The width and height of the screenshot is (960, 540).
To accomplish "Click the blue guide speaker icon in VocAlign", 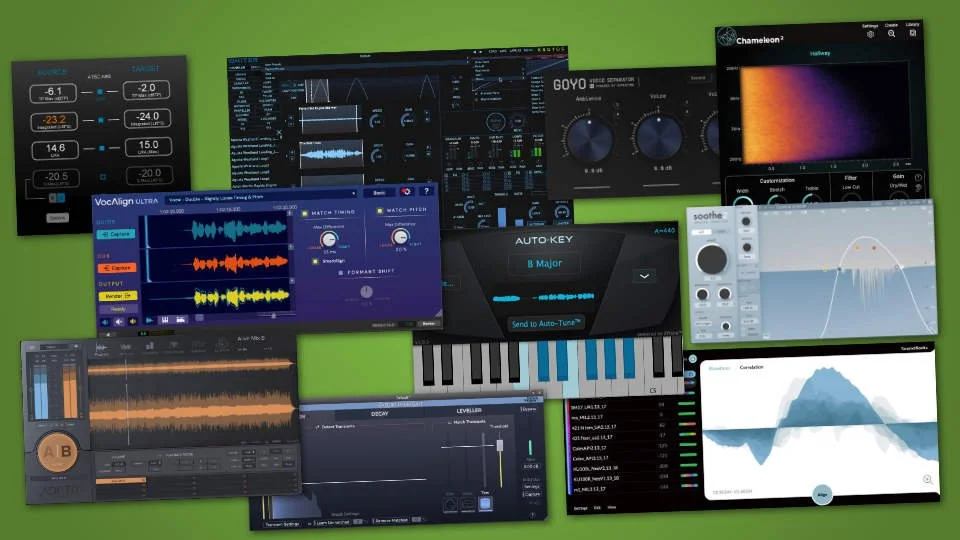I will point(105,321).
